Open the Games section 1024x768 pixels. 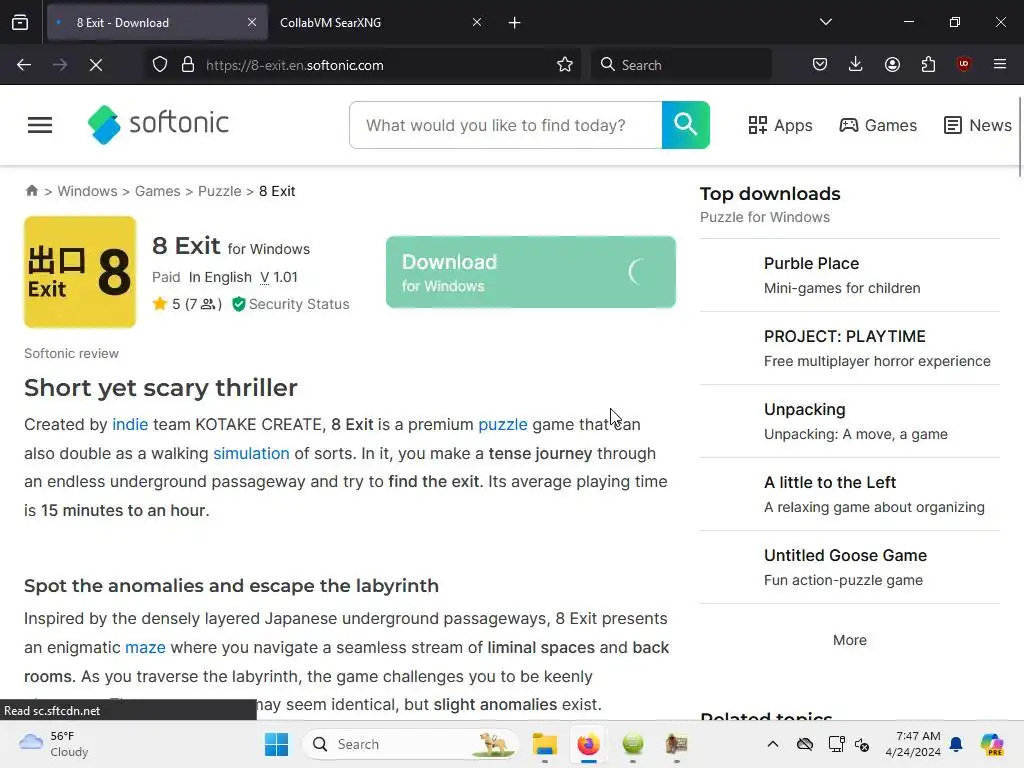878,125
